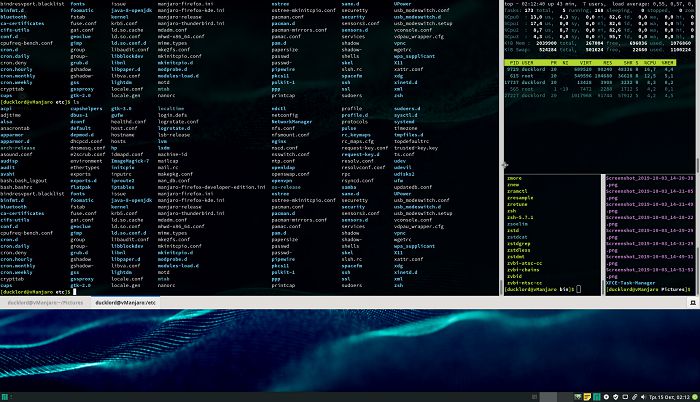
Task: Click the paperclip clipboard tray icon
Action: click(634, 397)
